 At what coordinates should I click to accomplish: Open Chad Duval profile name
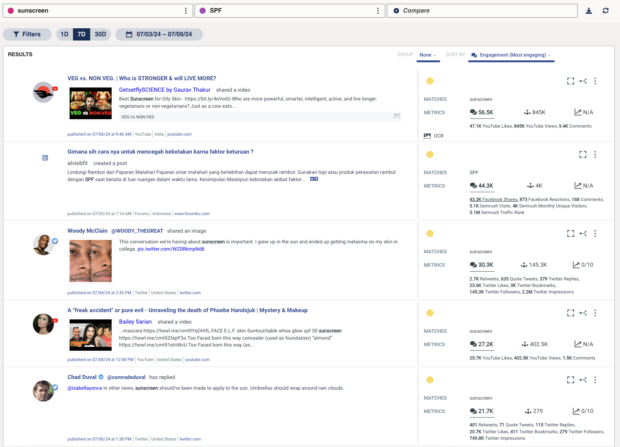[82, 377]
